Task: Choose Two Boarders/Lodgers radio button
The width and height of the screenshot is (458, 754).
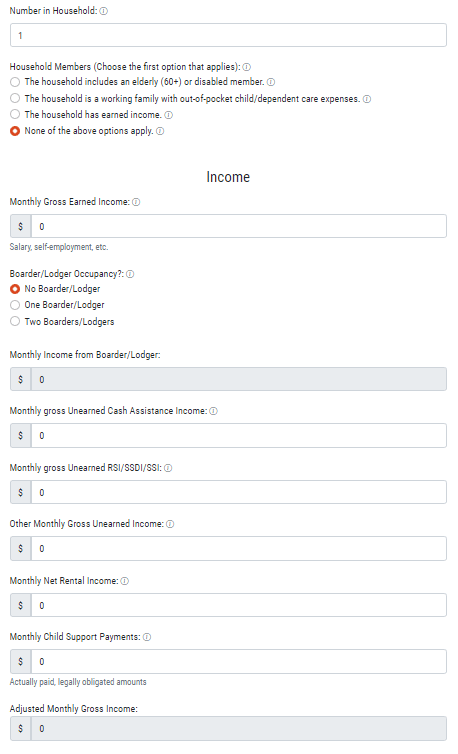Action: click(15, 321)
